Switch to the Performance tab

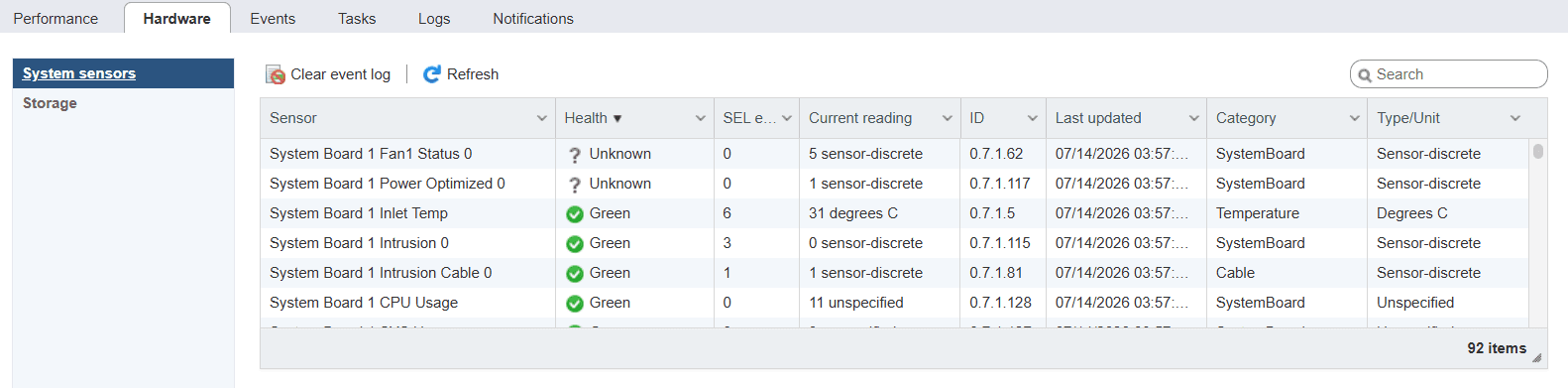click(x=56, y=19)
